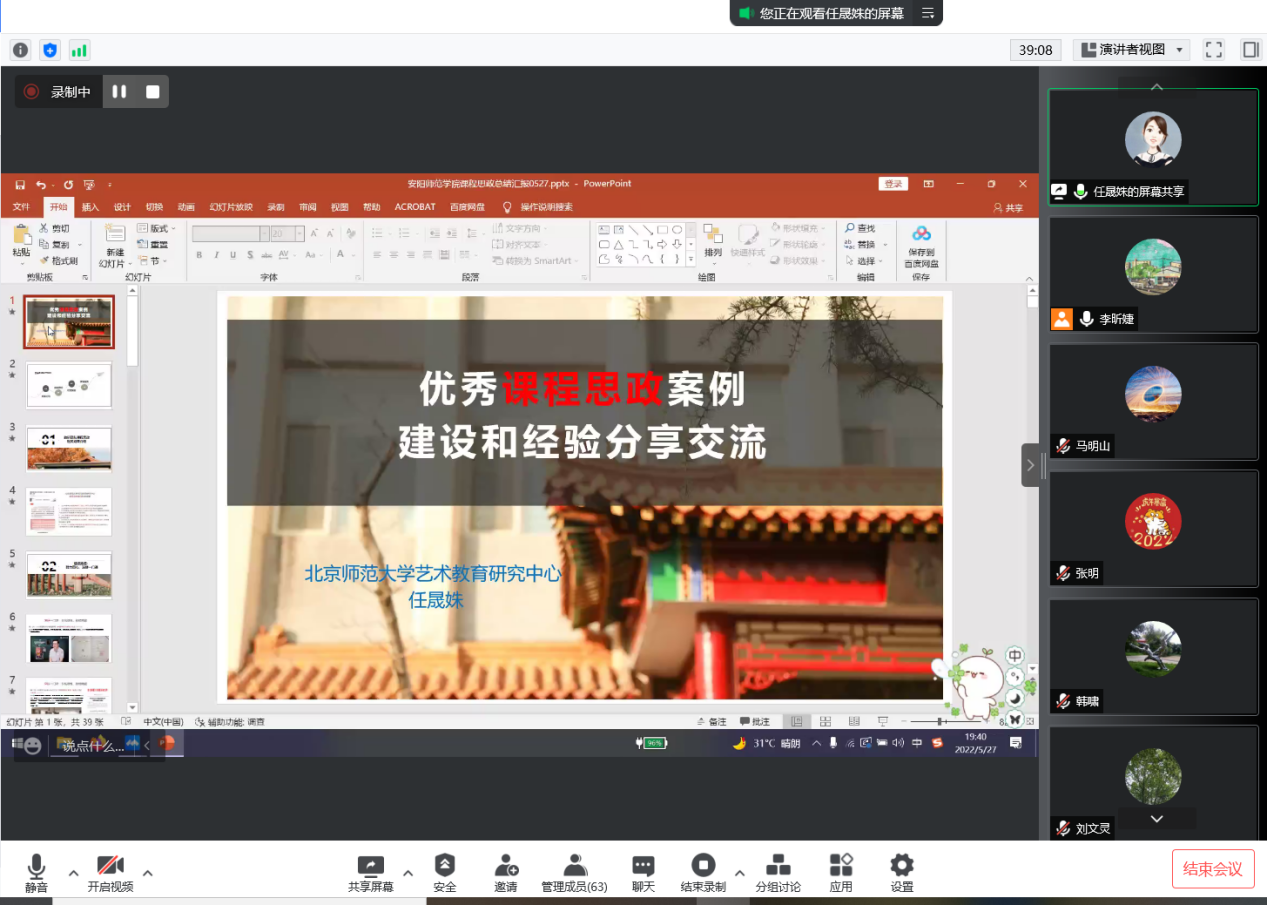The width and height of the screenshot is (1267, 905).
Task: Click the blue security shield icon
Action: pos(50,50)
